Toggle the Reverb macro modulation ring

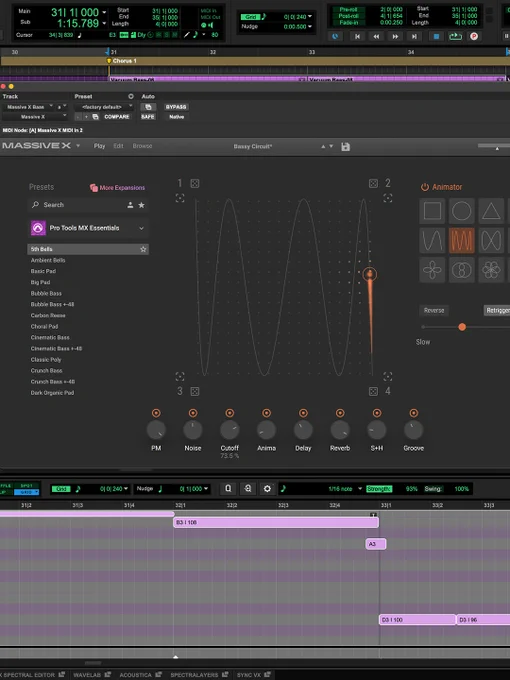click(x=340, y=413)
